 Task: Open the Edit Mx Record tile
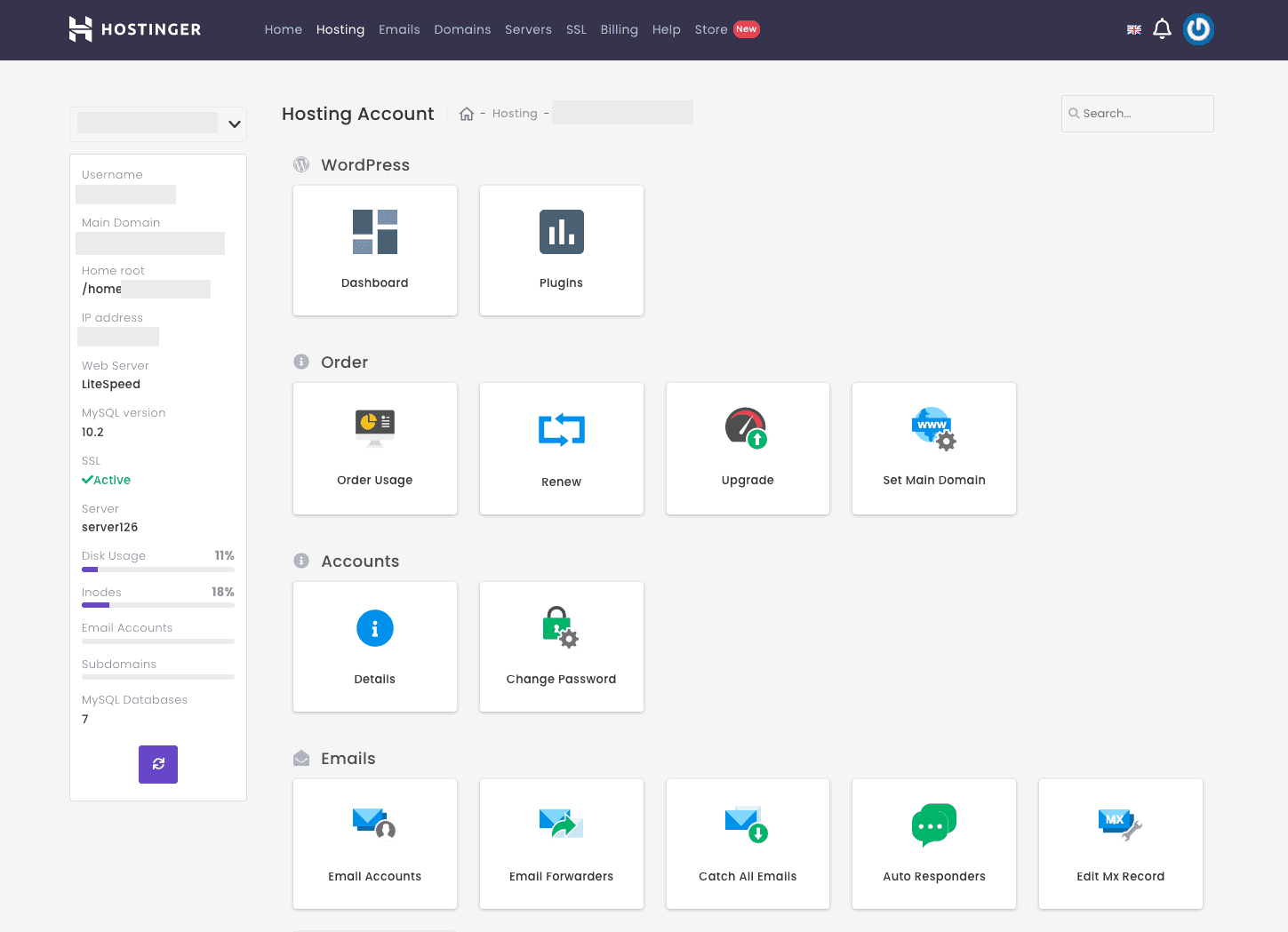(1121, 844)
